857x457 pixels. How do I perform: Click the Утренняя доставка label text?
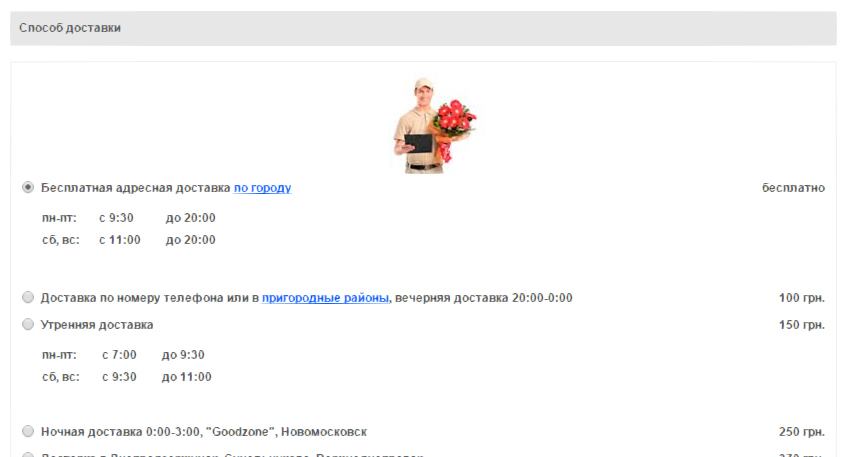[x=97, y=325]
